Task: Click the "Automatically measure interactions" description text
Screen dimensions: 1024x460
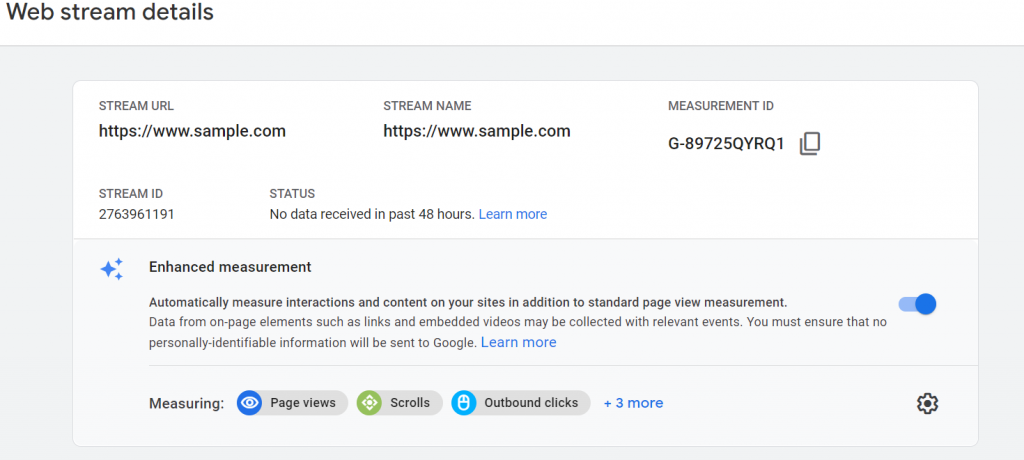Action: 468,303
